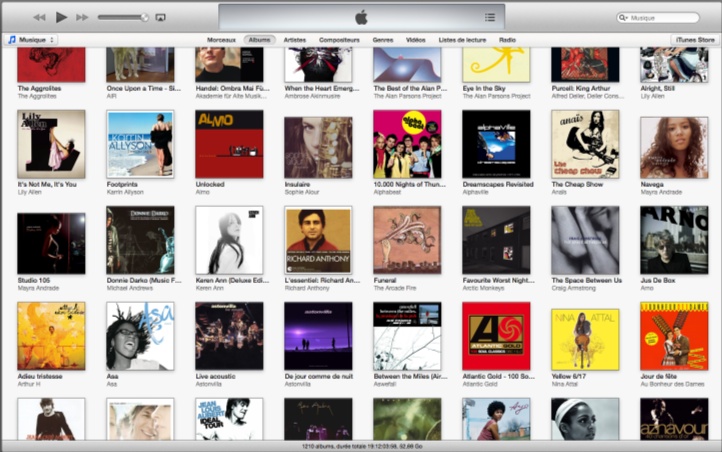Select the Jus De Box album cover
722x452 pixels.
click(x=674, y=240)
